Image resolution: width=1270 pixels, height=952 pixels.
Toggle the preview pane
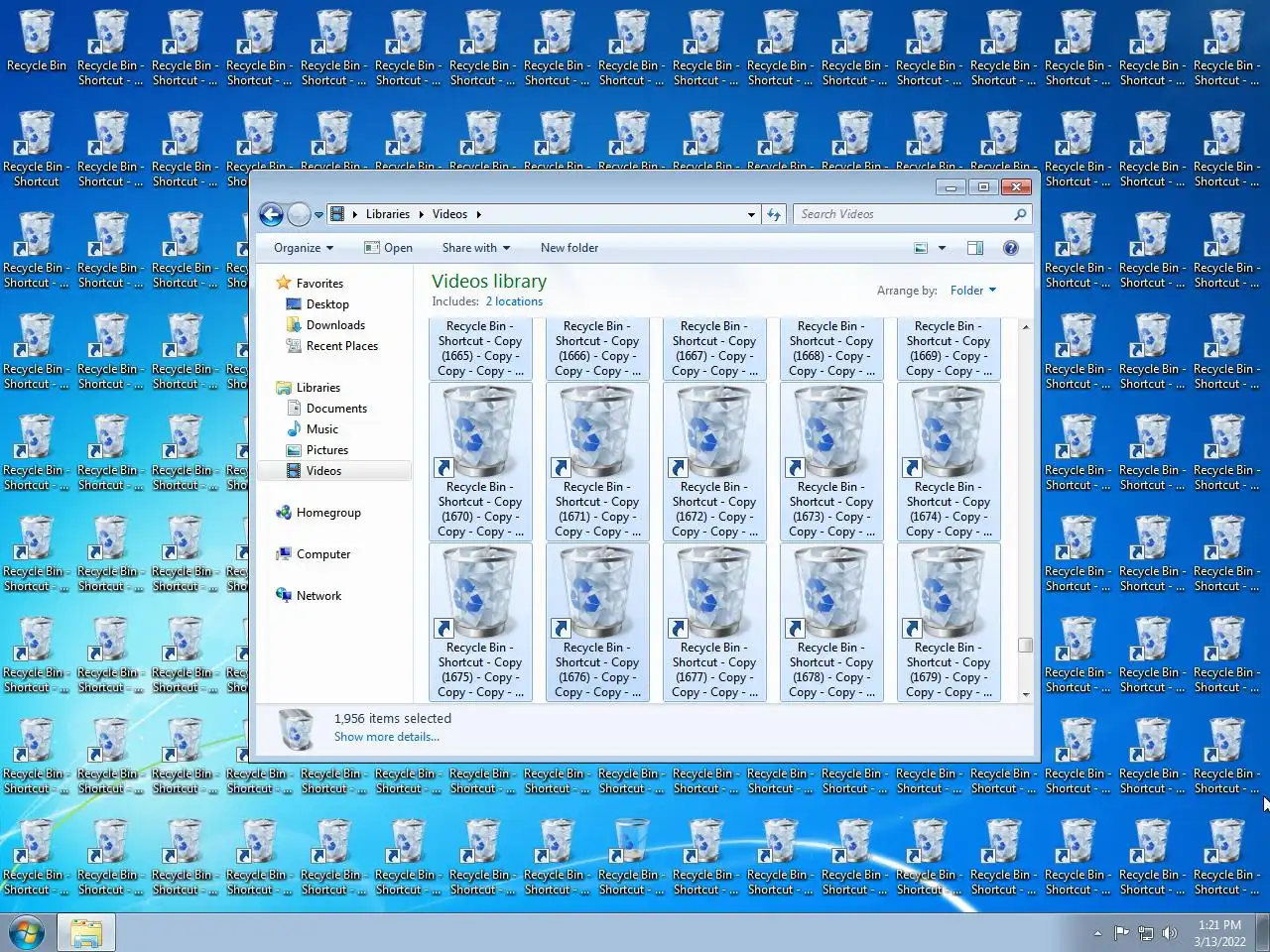click(975, 248)
